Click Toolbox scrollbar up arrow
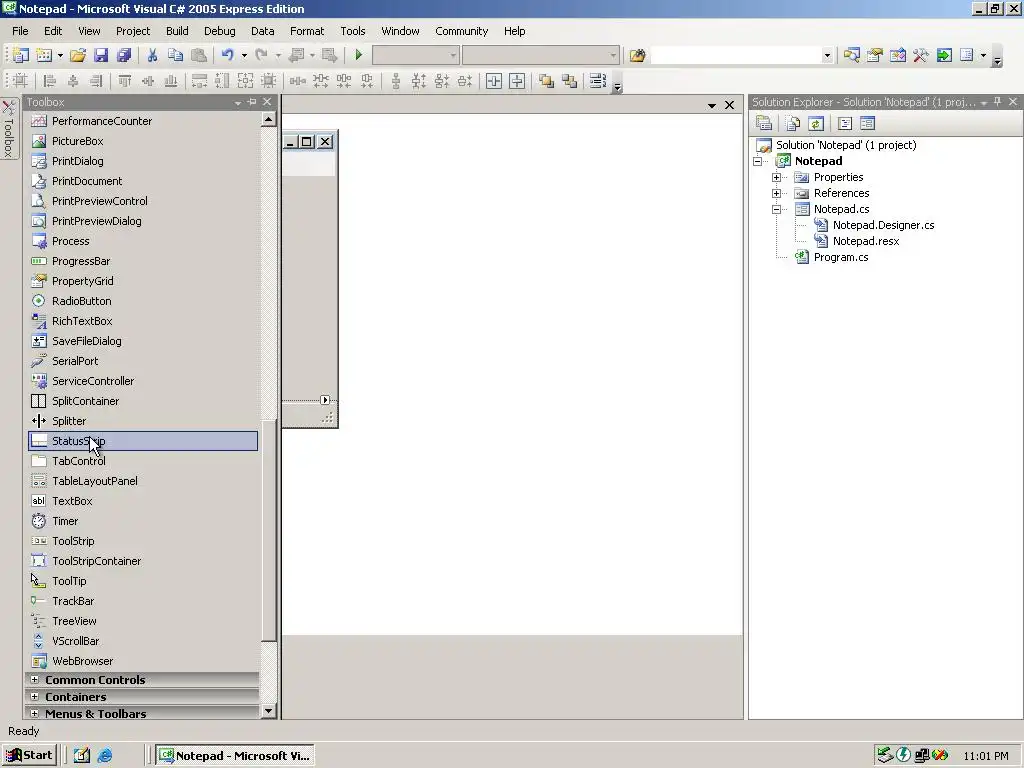This screenshot has height=768, width=1024. pyautogui.click(x=268, y=119)
